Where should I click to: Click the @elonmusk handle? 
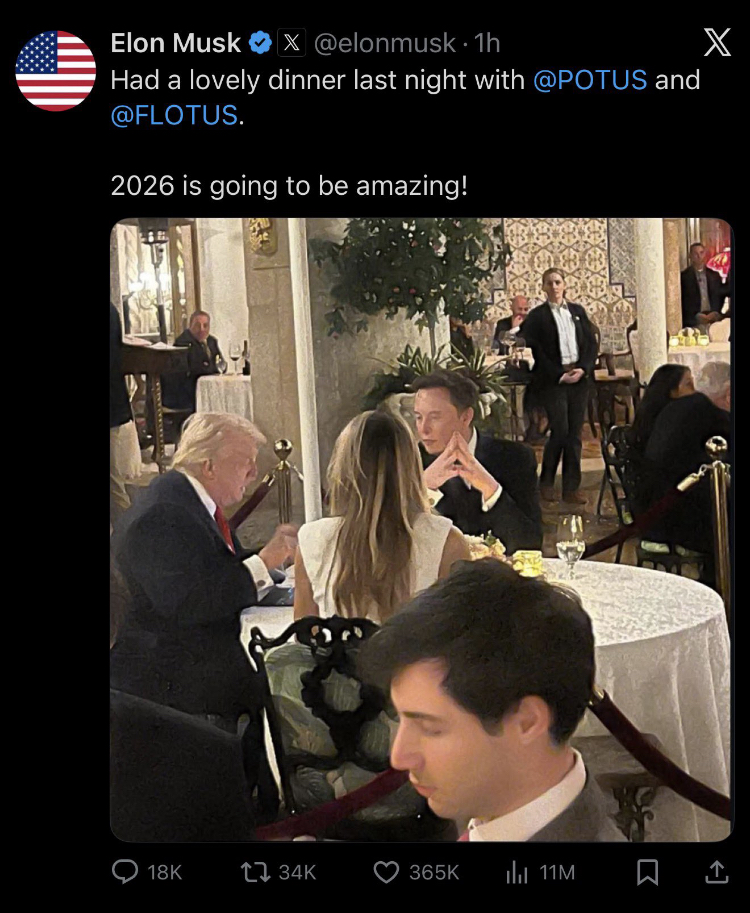tap(385, 43)
